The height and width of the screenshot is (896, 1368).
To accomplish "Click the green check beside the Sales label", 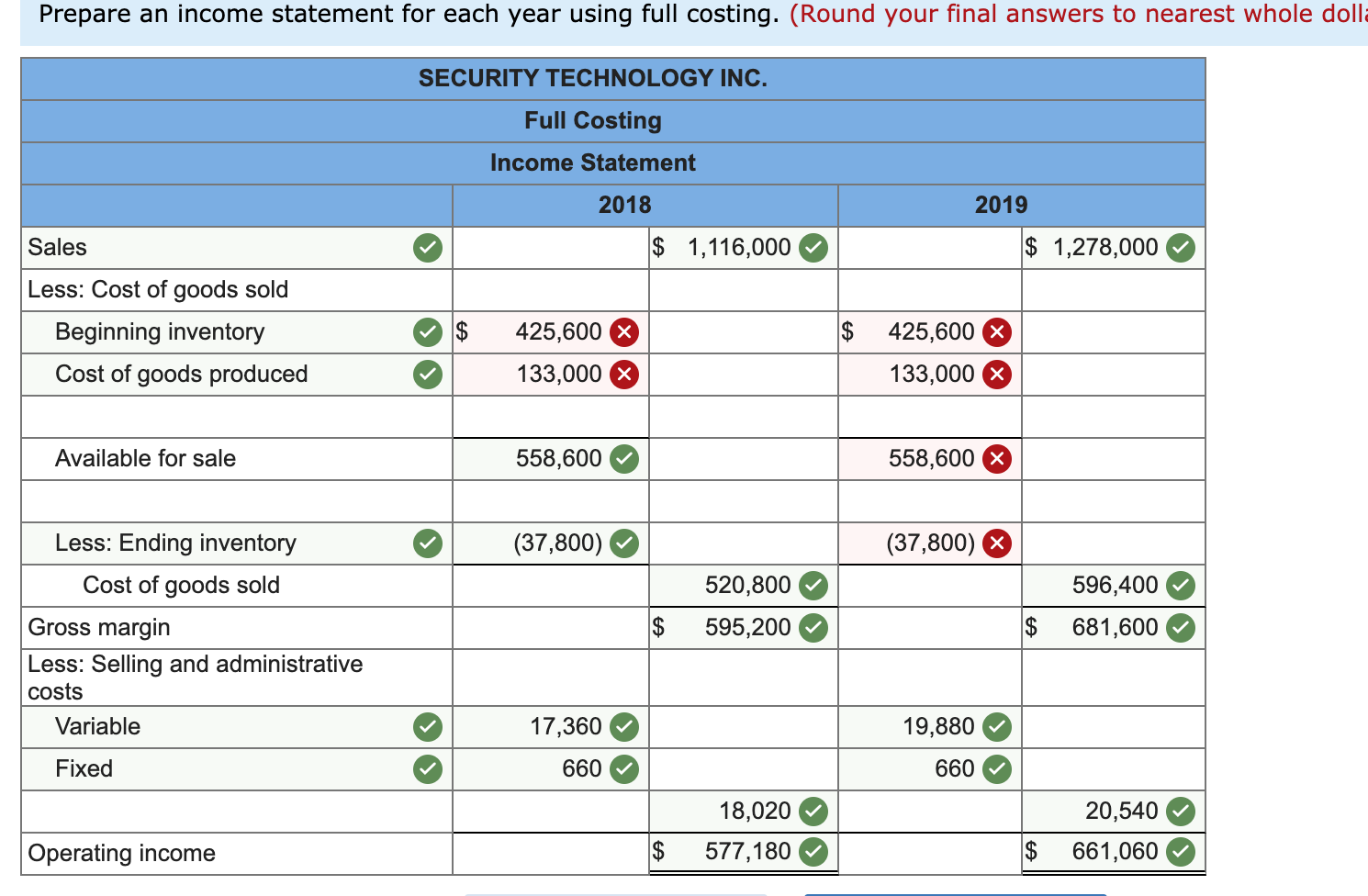I will [x=427, y=247].
